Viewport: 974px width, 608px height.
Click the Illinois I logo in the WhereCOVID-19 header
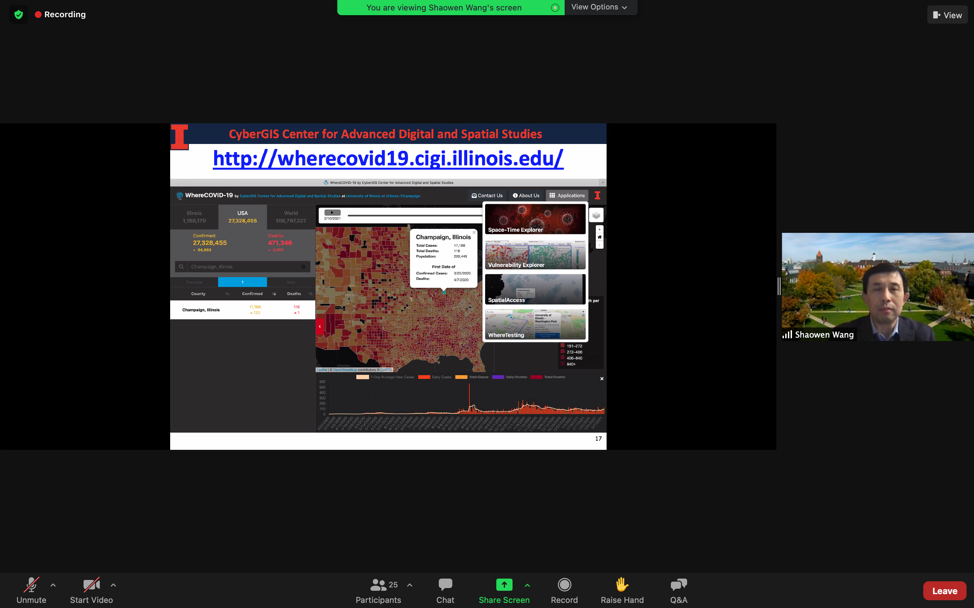click(598, 196)
